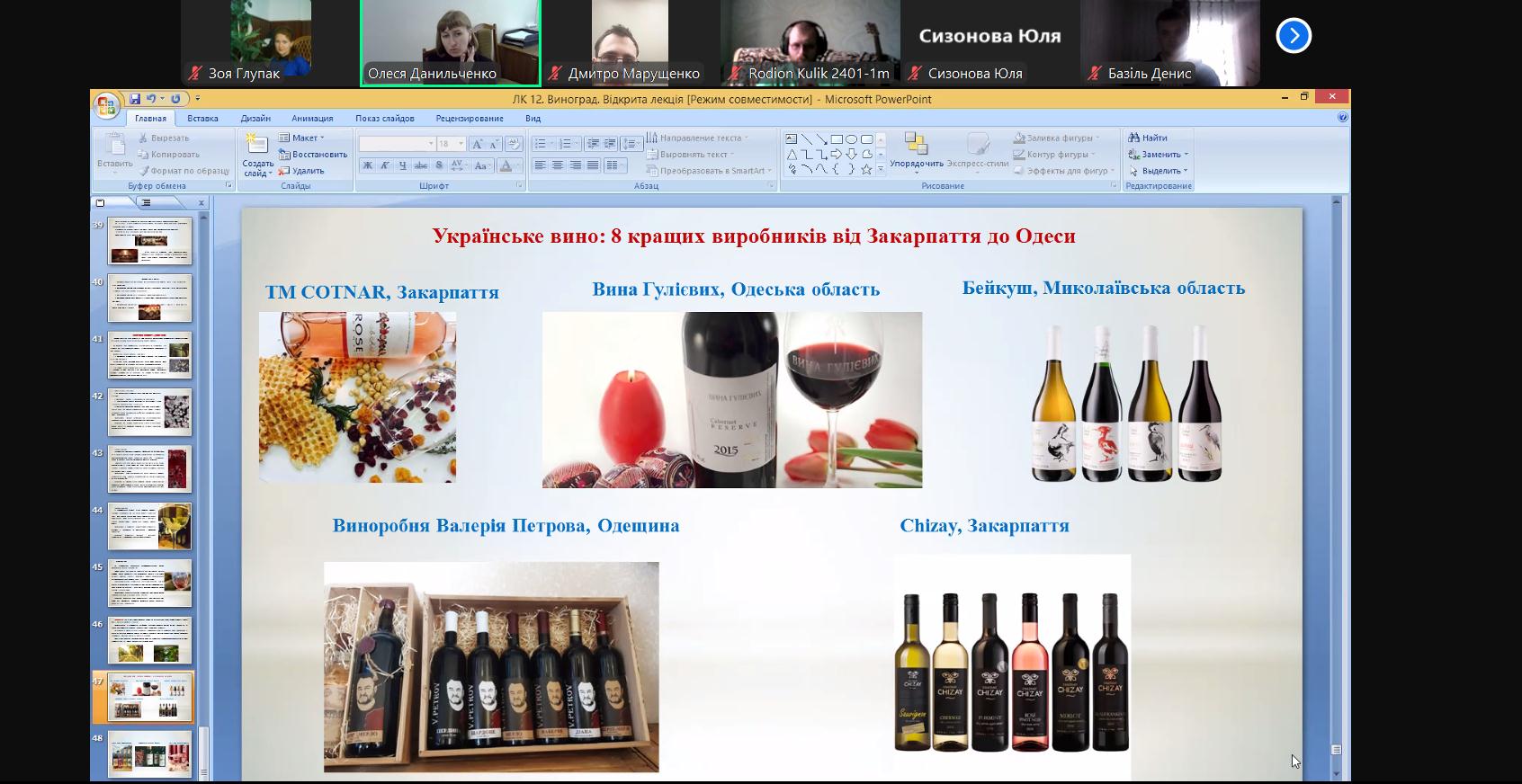Open the character spacing AV button
1522x784 pixels.
[458, 165]
